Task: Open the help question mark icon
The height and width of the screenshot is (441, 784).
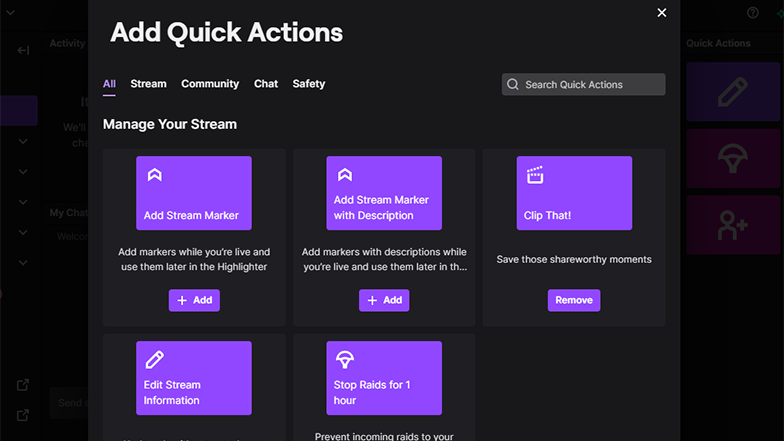Action: [x=752, y=12]
